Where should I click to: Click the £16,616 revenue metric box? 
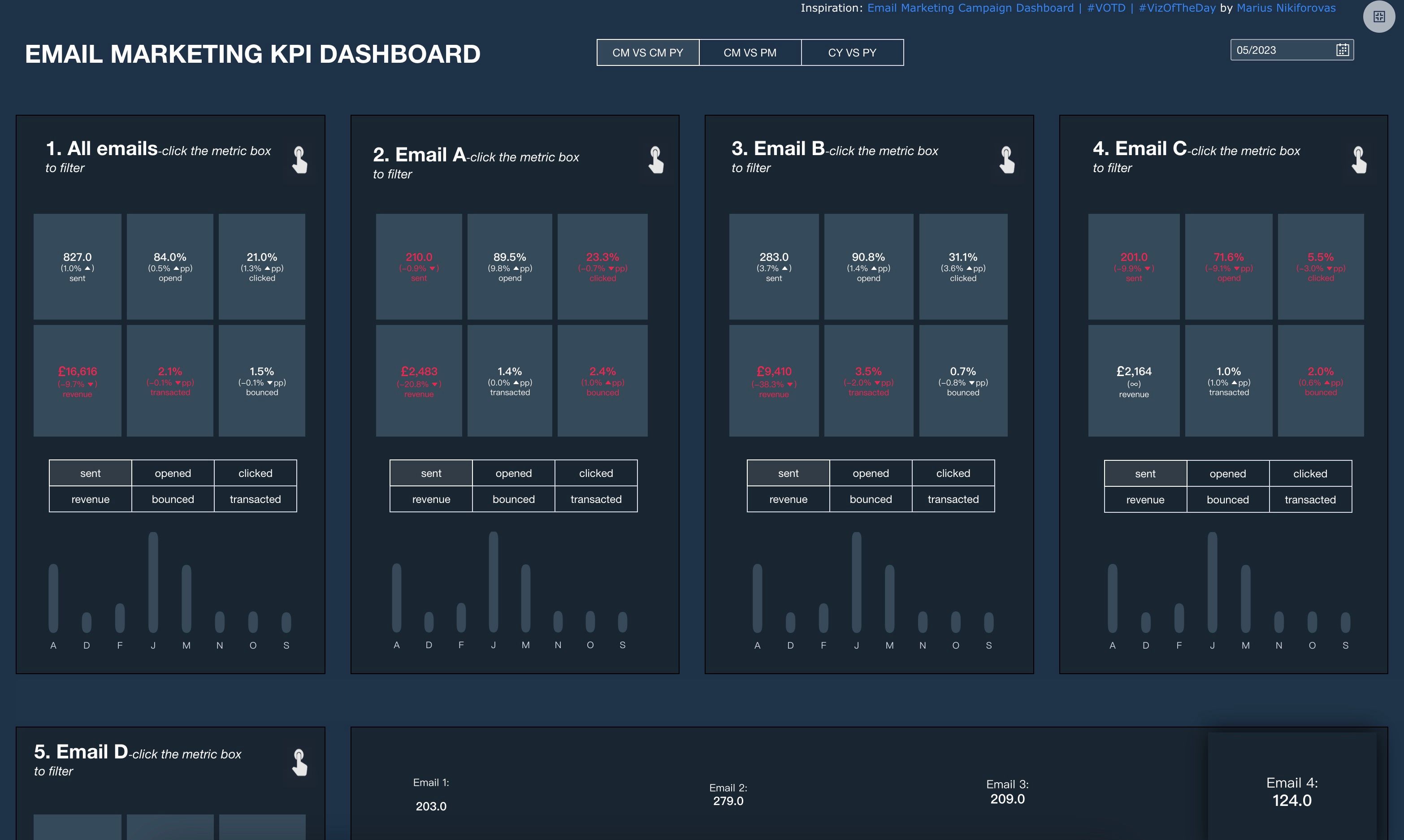78,381
